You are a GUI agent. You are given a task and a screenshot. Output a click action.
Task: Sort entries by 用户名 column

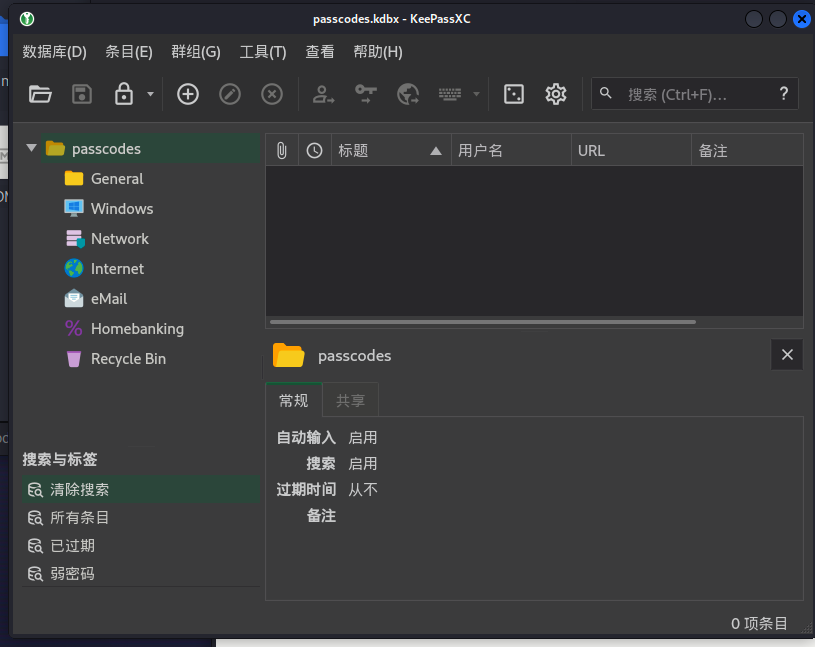click(511, 151)
